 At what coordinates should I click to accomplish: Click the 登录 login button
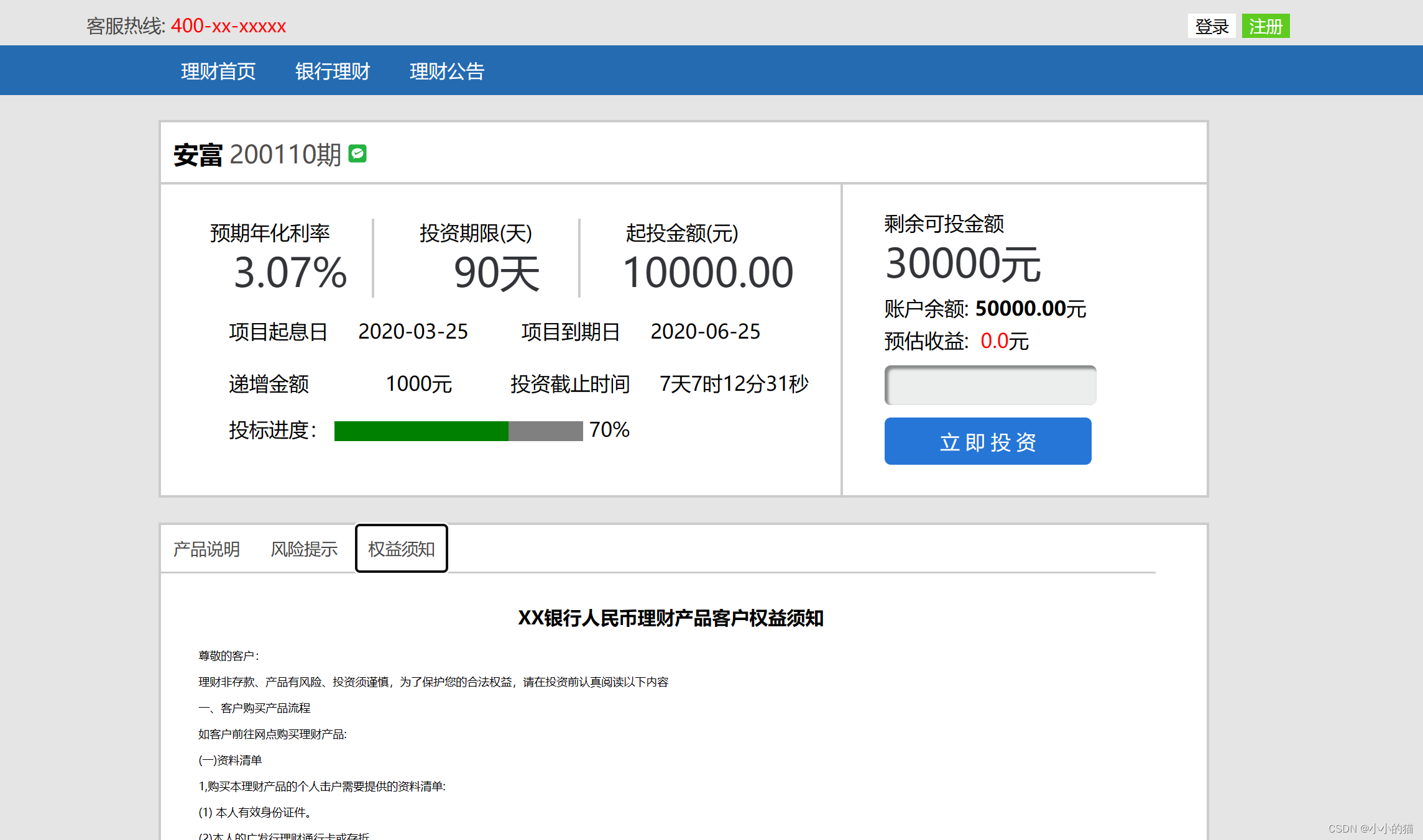pos(1211,26)
